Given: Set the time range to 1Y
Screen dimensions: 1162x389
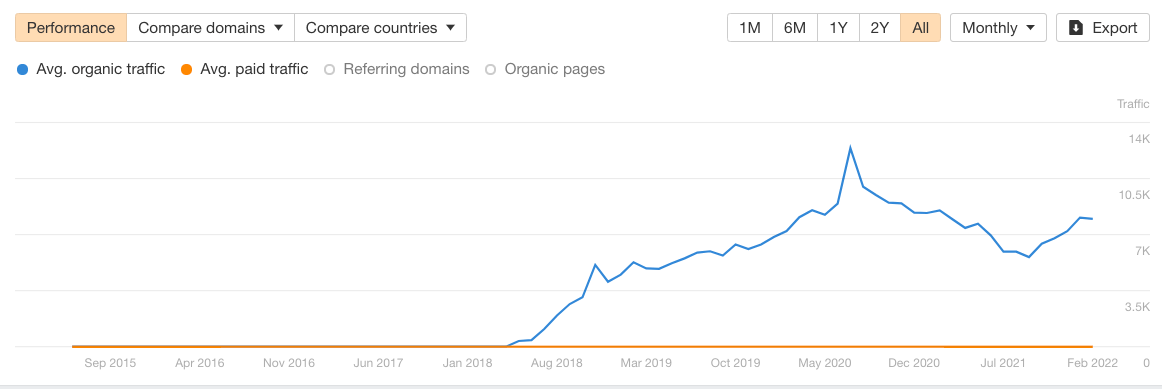Looking at the screenshot, I should tap(838, 28).
